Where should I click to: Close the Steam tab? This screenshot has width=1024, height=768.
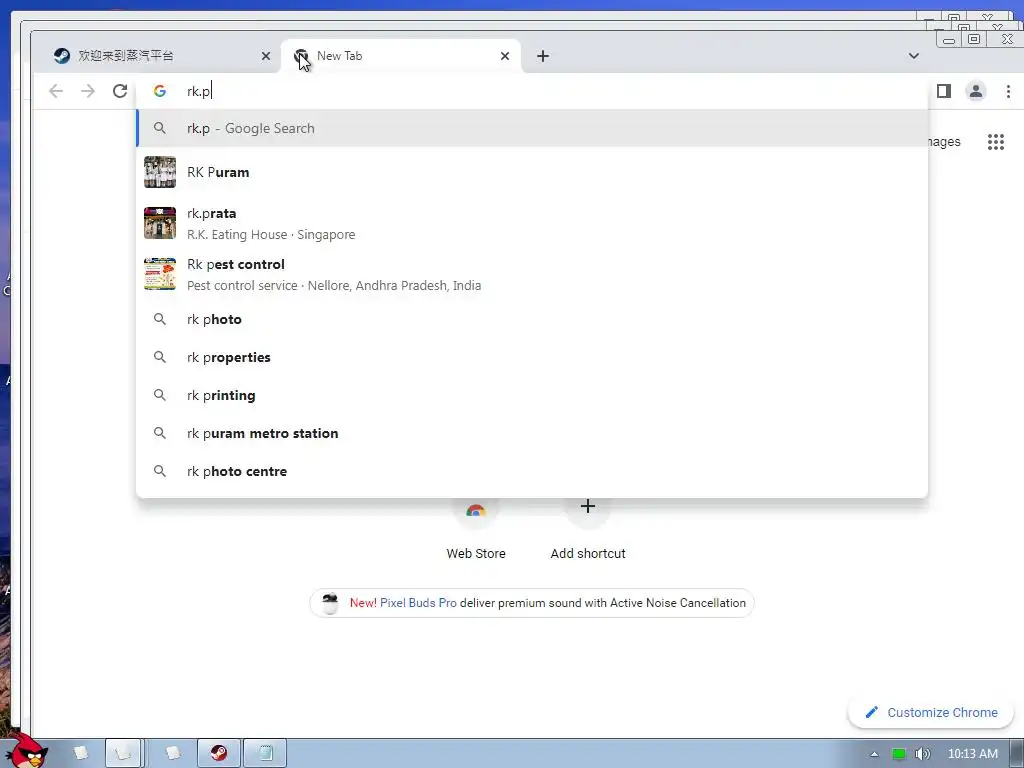click(266, 56)
